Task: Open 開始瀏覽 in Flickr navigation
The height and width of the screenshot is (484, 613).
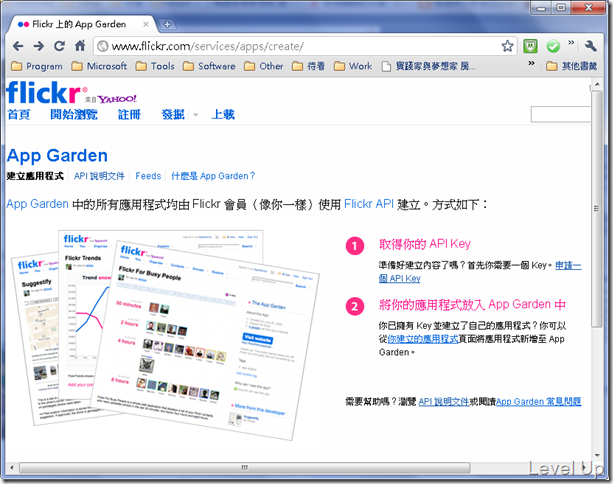Action: pos(73,115)
